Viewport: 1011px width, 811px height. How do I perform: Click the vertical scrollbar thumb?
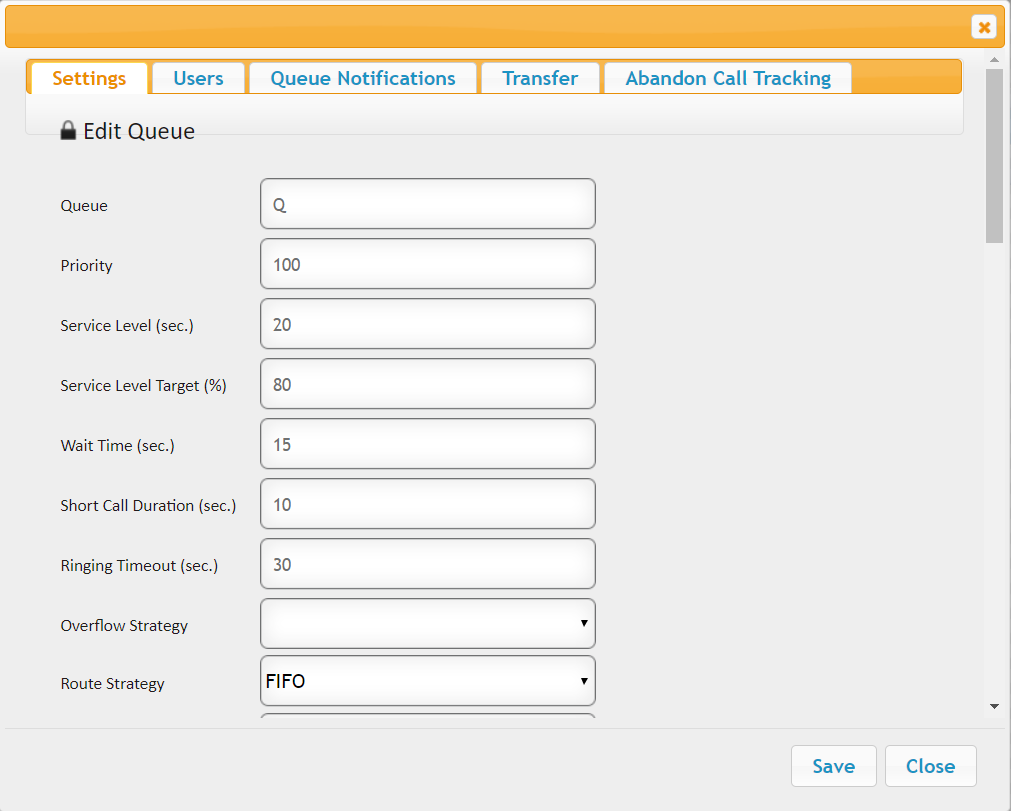pyautogui.click(x=994, y=155)
